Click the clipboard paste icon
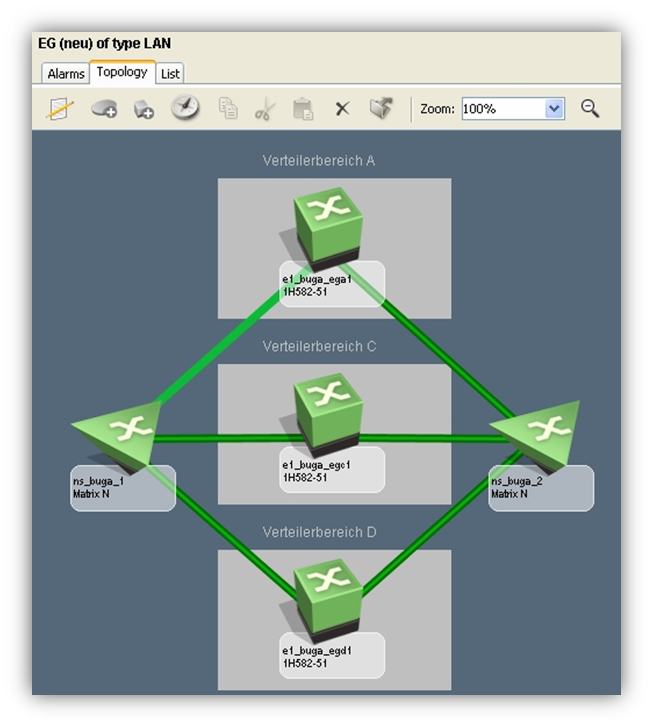 pos(303,109)
